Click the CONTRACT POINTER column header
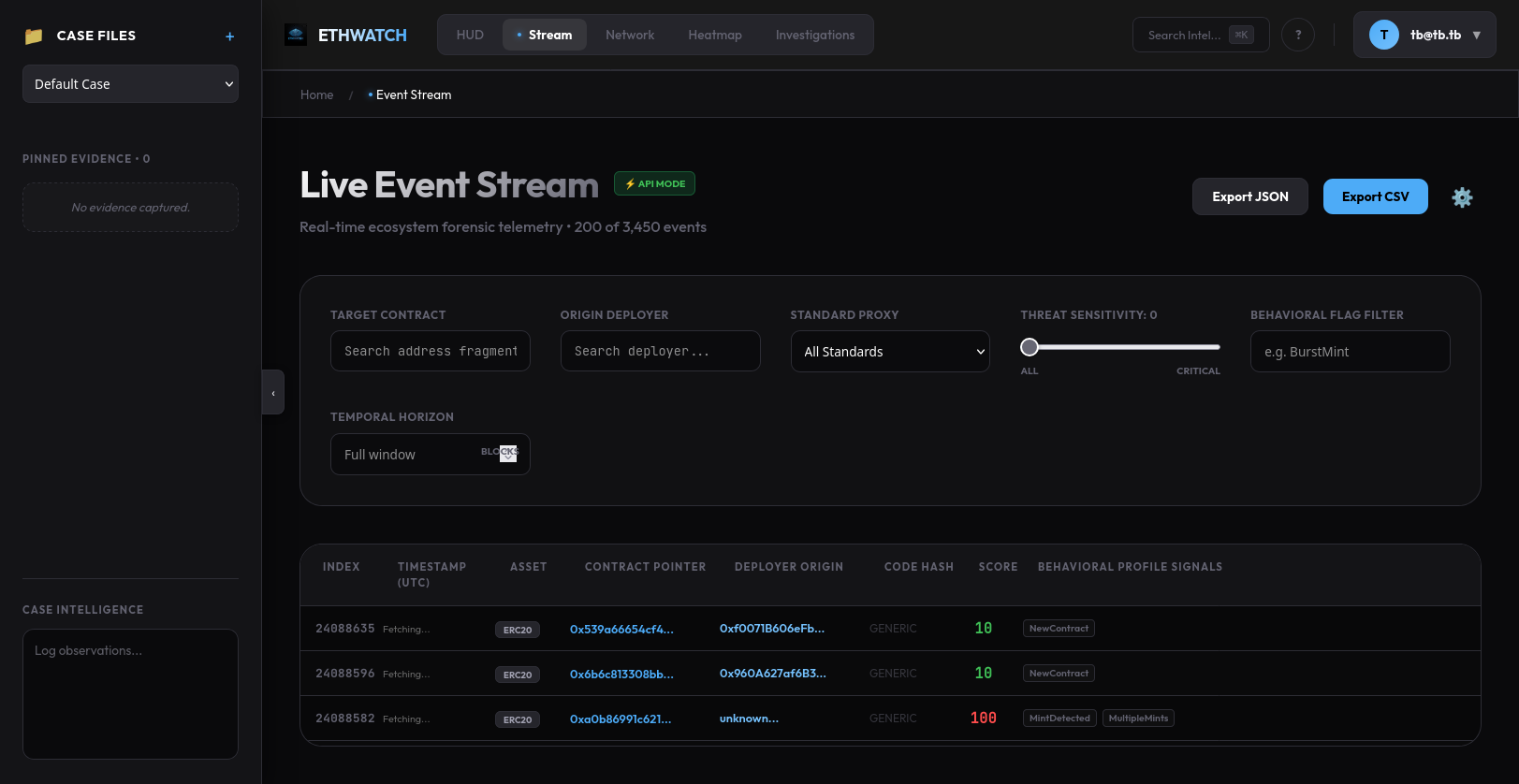The height and width of the screenshot is (784, 1519). 646,567
